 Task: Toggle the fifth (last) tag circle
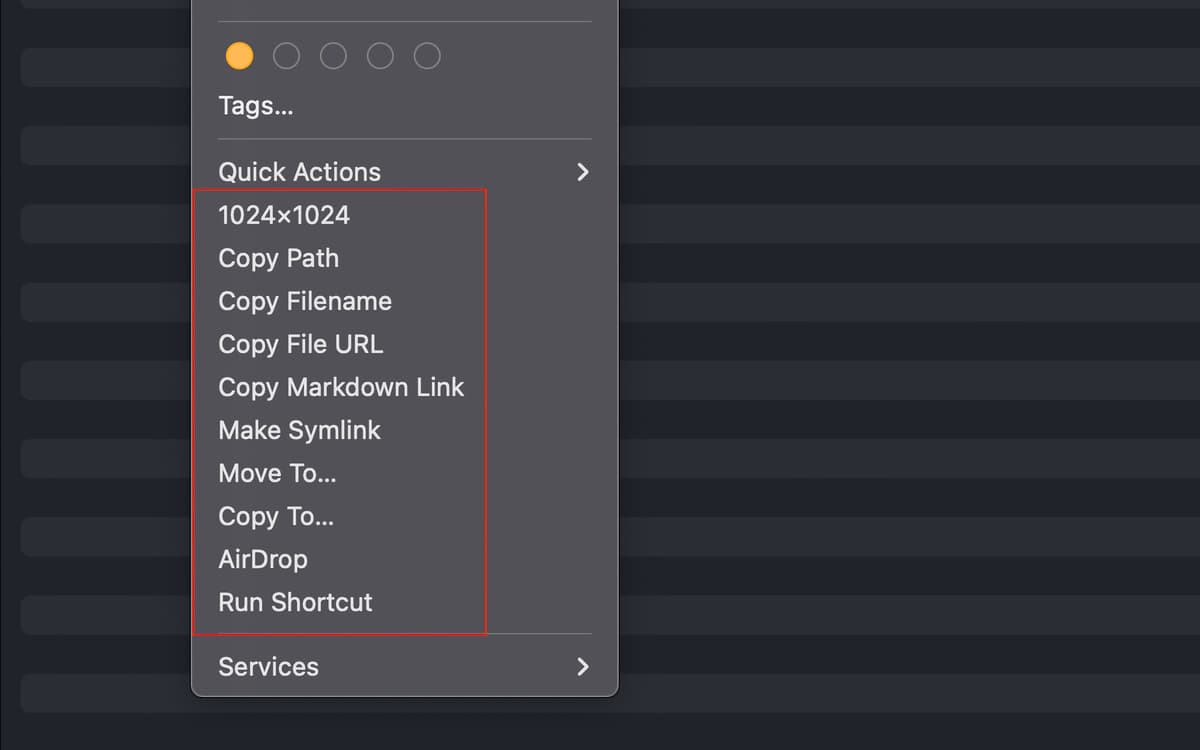pyautogui.click(x=427, y=56)
